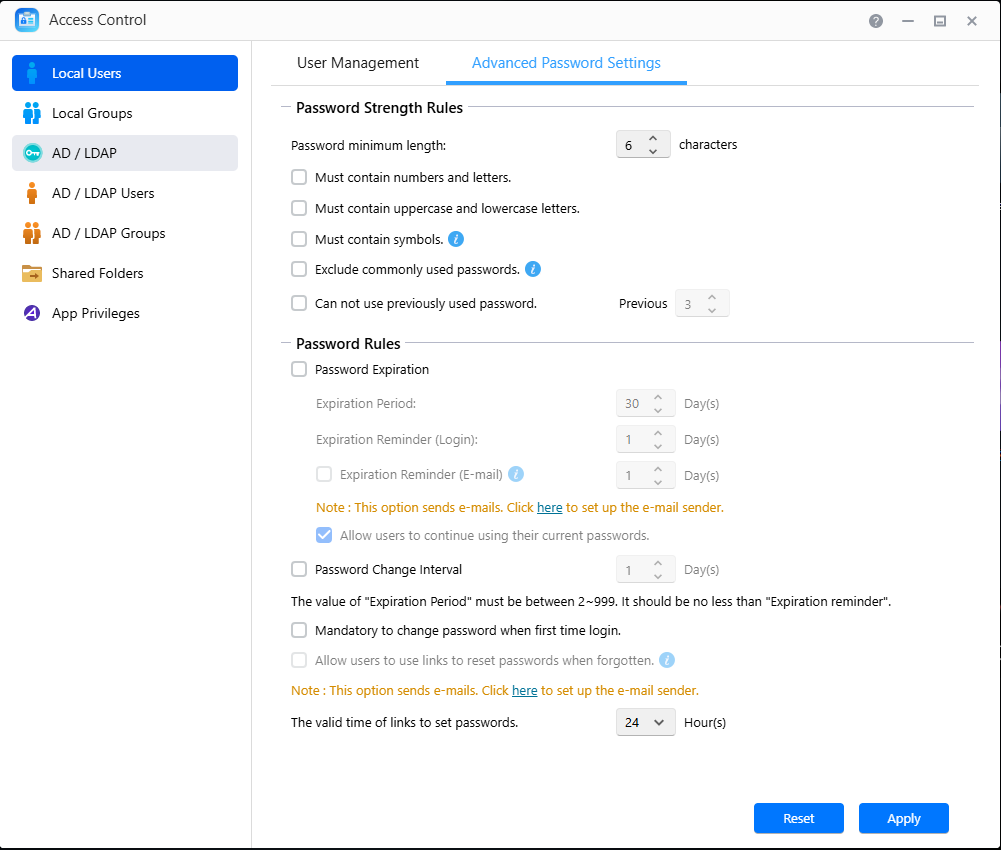Check Mandatory to change password first login
1001x850 pixels.
[299, 630]
